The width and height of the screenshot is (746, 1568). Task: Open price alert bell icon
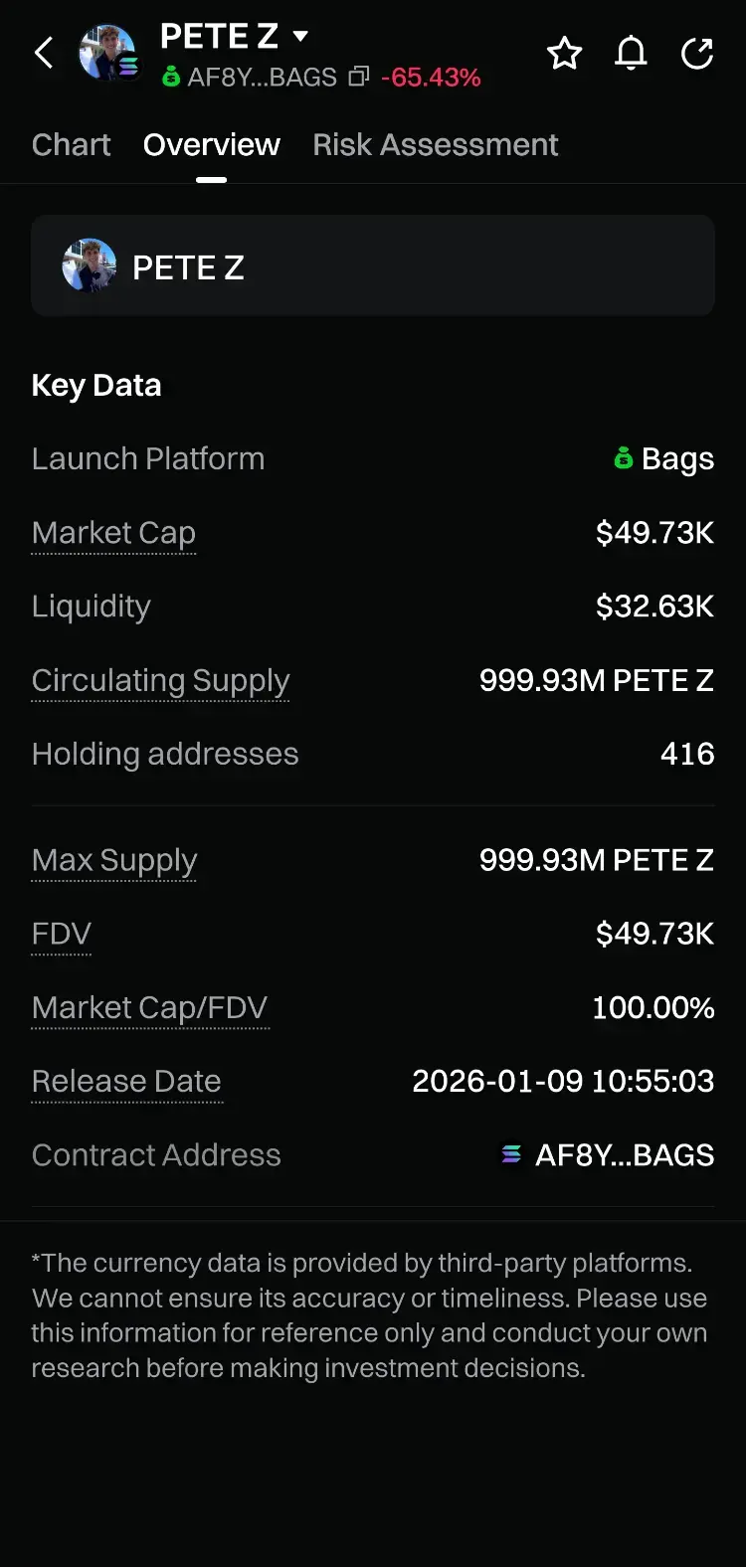tap(631, 54)
